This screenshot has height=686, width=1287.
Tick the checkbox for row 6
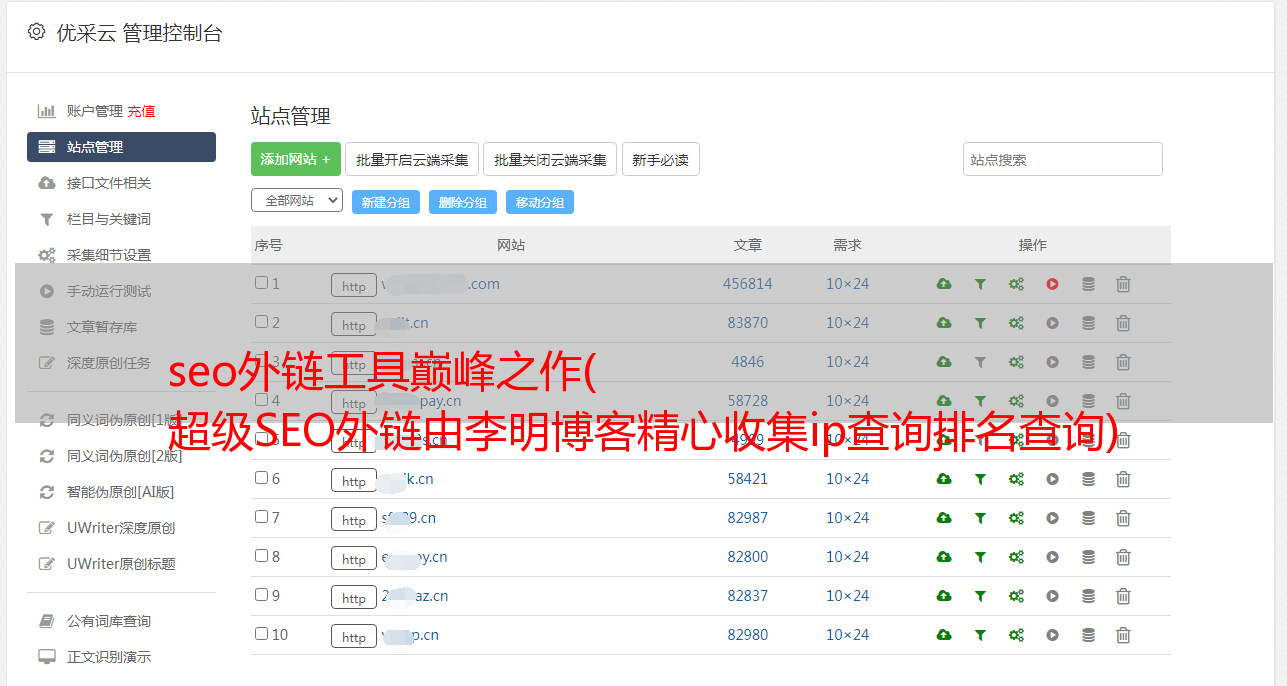261,478
